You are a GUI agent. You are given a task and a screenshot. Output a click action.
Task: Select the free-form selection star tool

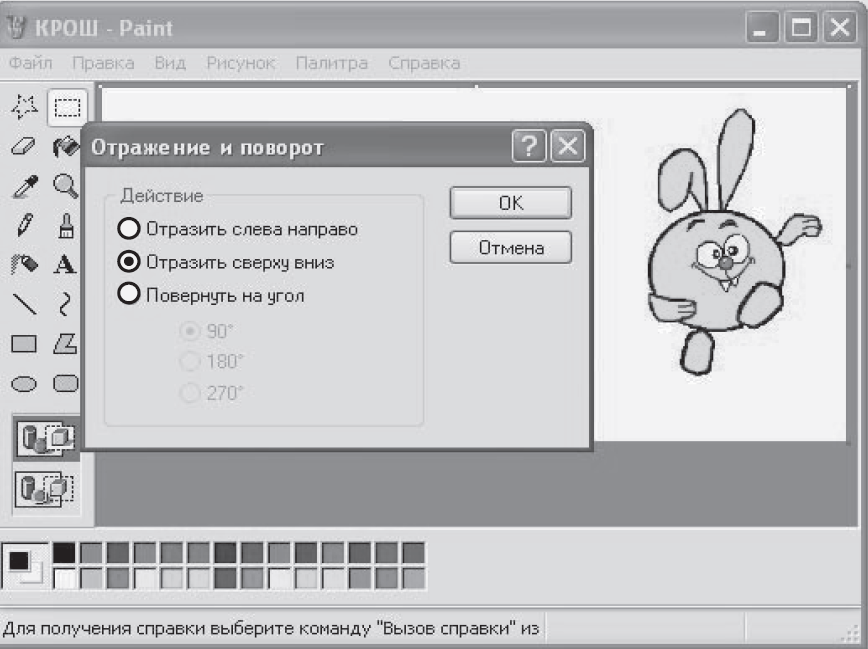(x=24, y=107)
